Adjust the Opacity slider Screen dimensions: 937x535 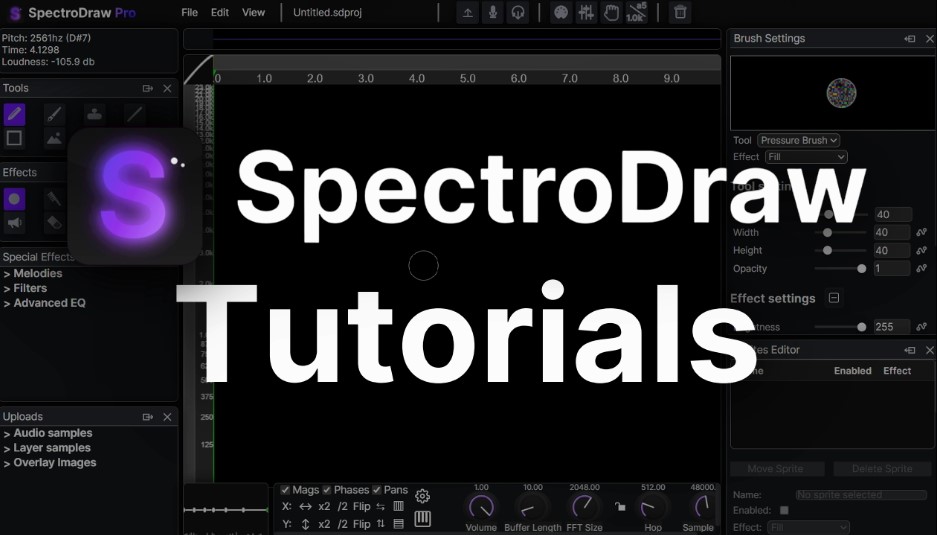pos(840,269)
